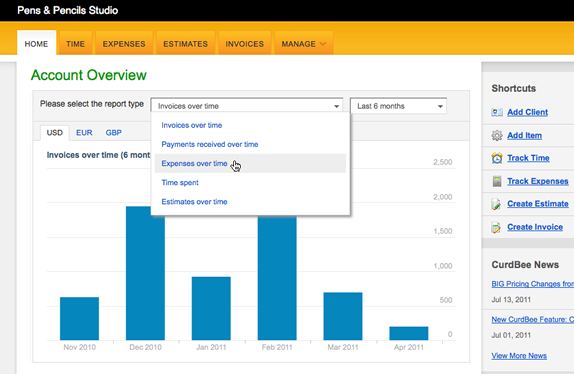The image size is (574, 374).
Task: Click the Feb 2011 chart bar
Action: (277, 278)
